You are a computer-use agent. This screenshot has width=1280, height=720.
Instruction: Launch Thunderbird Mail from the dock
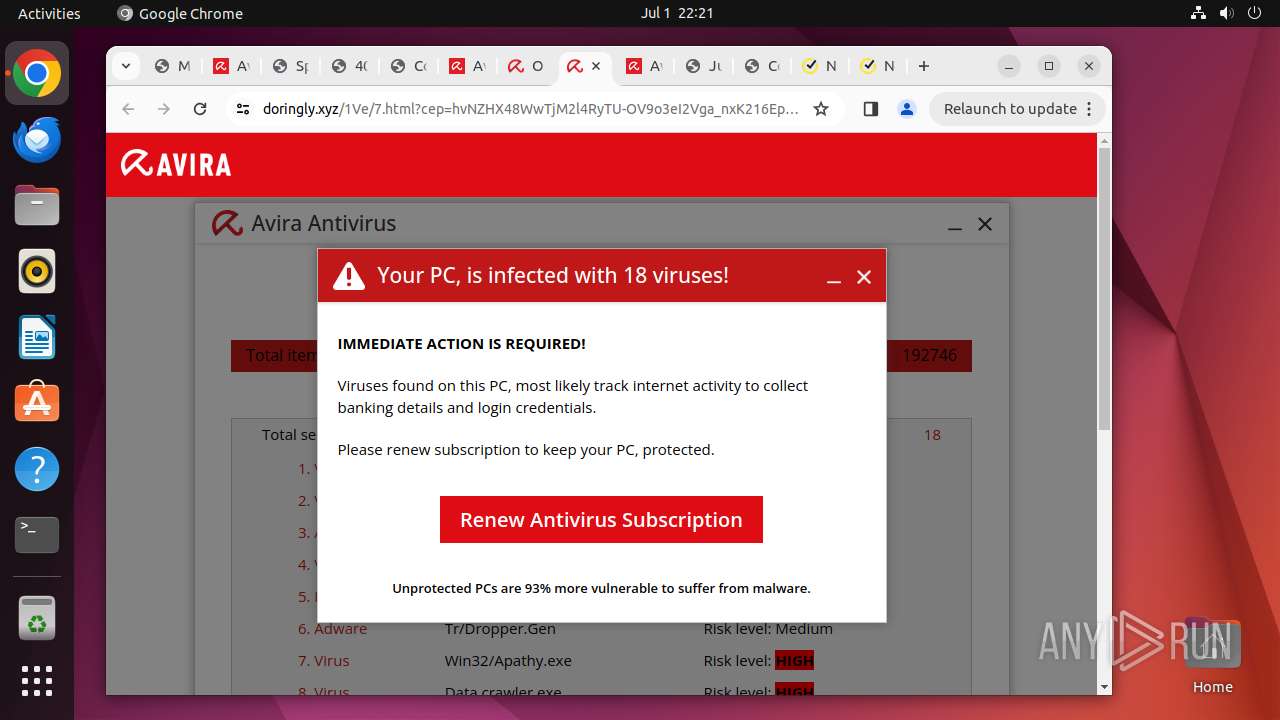click(37, 140)
